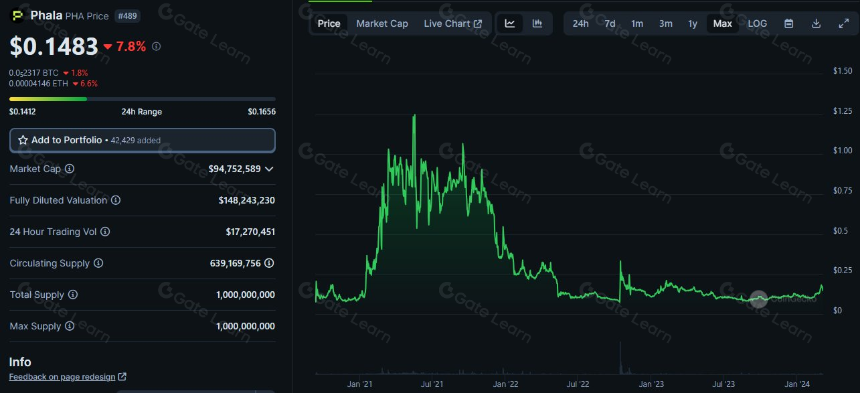This screenshot has height=393, width=860.
Task: Expand chart to fullscreen
Action: (844, 24)
